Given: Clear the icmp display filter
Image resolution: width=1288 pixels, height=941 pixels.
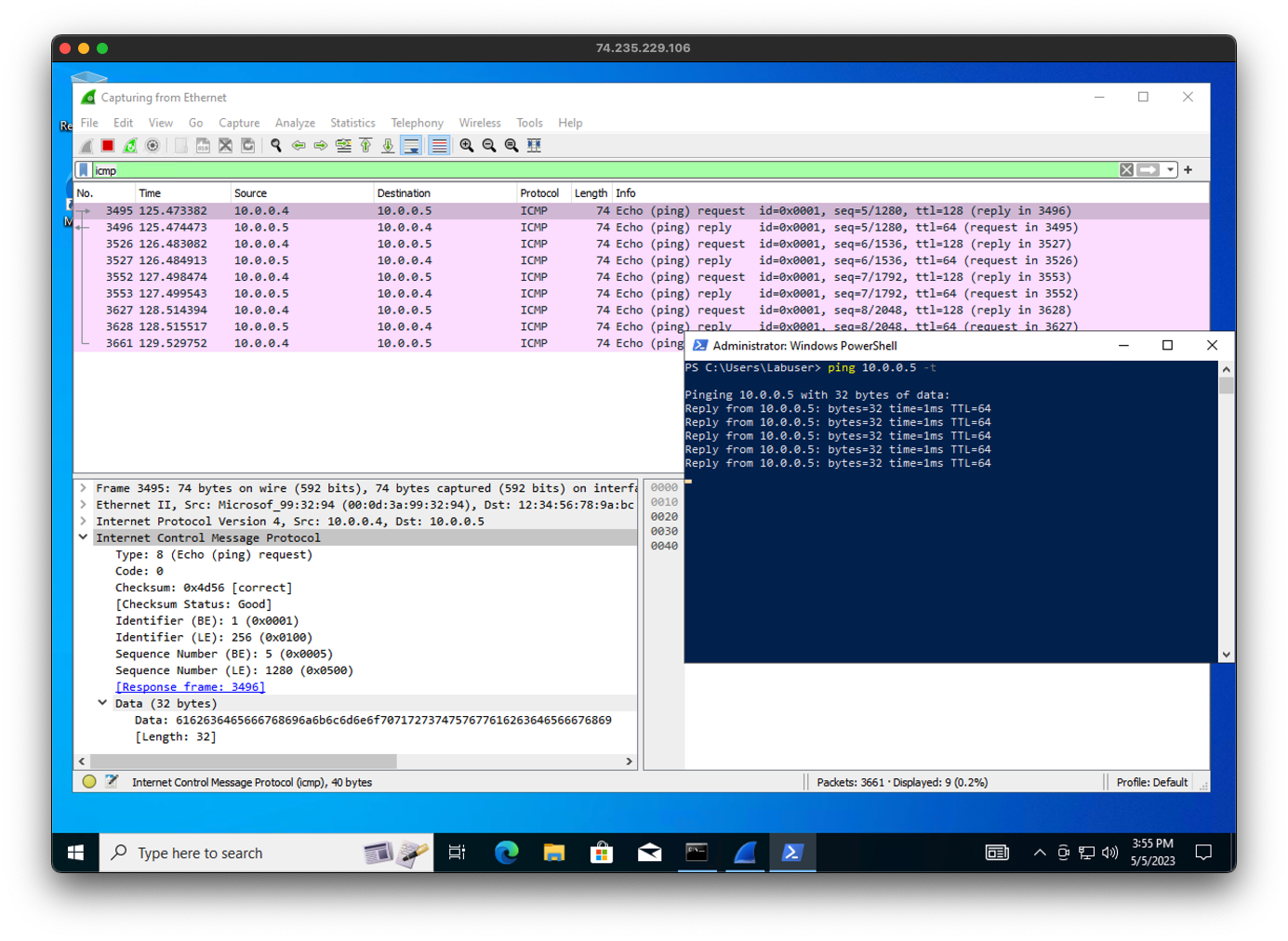Looking at the screenshot, I should click(1126, 169).
